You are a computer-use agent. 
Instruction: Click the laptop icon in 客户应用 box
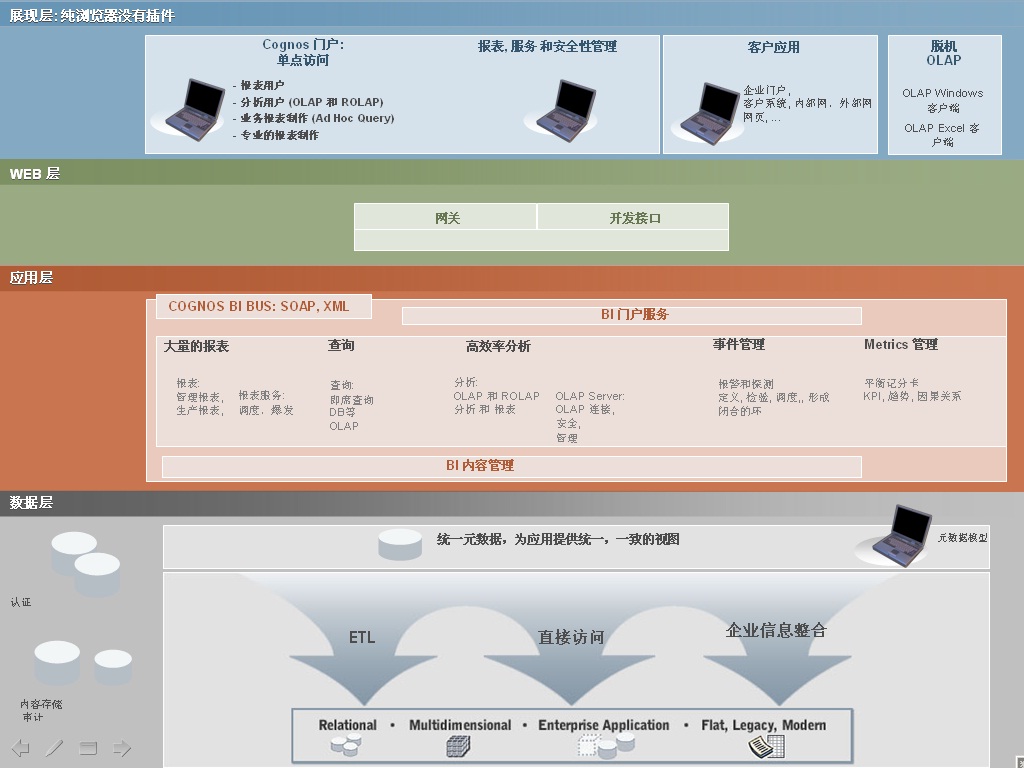[709, 113]
